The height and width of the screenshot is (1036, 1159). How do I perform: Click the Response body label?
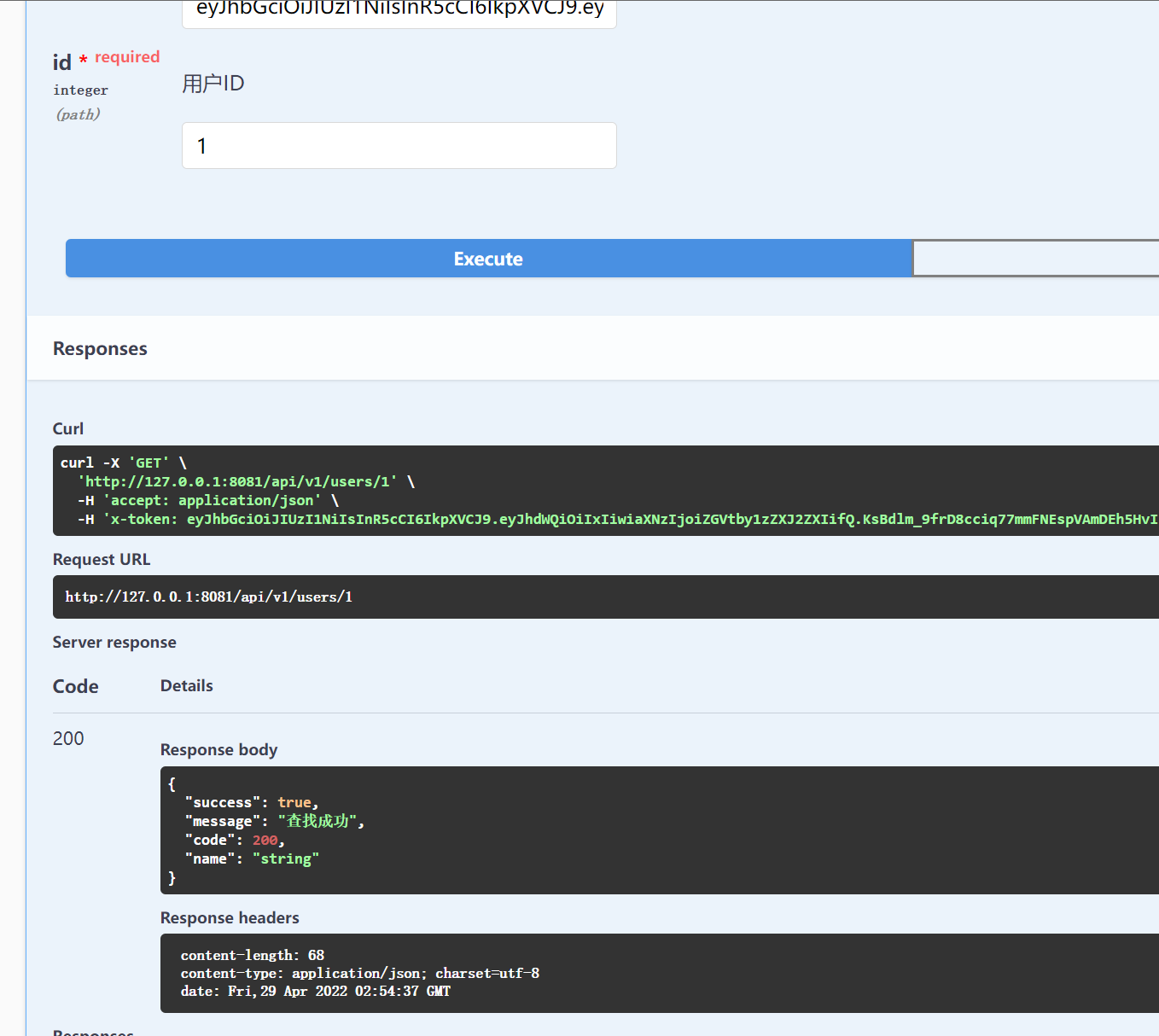click(x=219, y=749)
